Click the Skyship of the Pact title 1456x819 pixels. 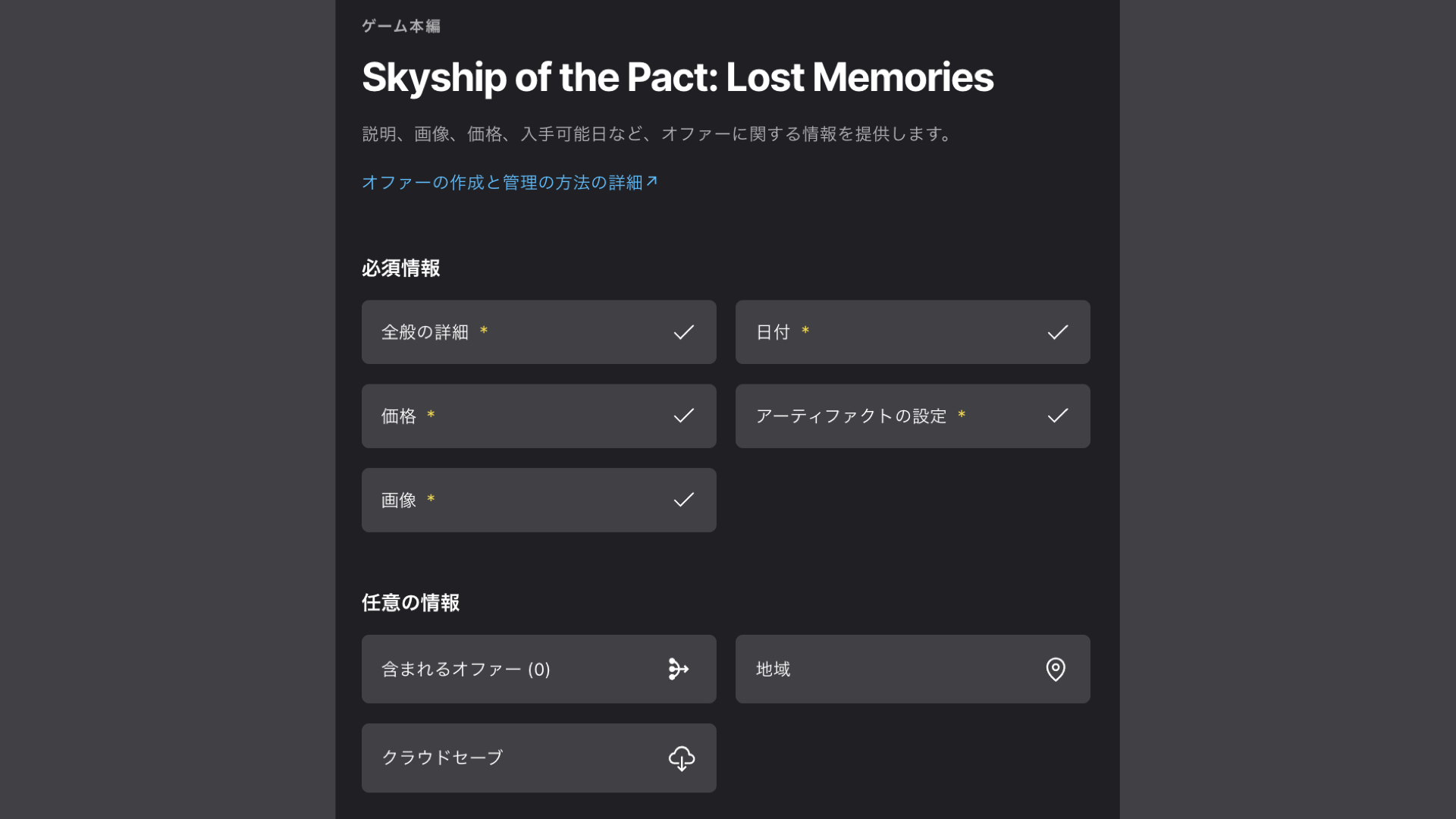[677, 77]
